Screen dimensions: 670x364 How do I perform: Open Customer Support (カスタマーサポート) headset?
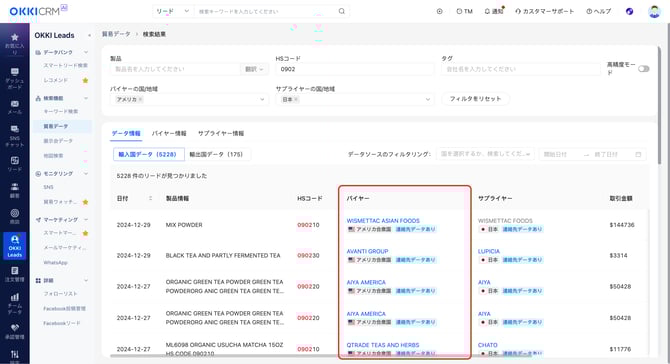pyautogui.click(x=544, y=12)
